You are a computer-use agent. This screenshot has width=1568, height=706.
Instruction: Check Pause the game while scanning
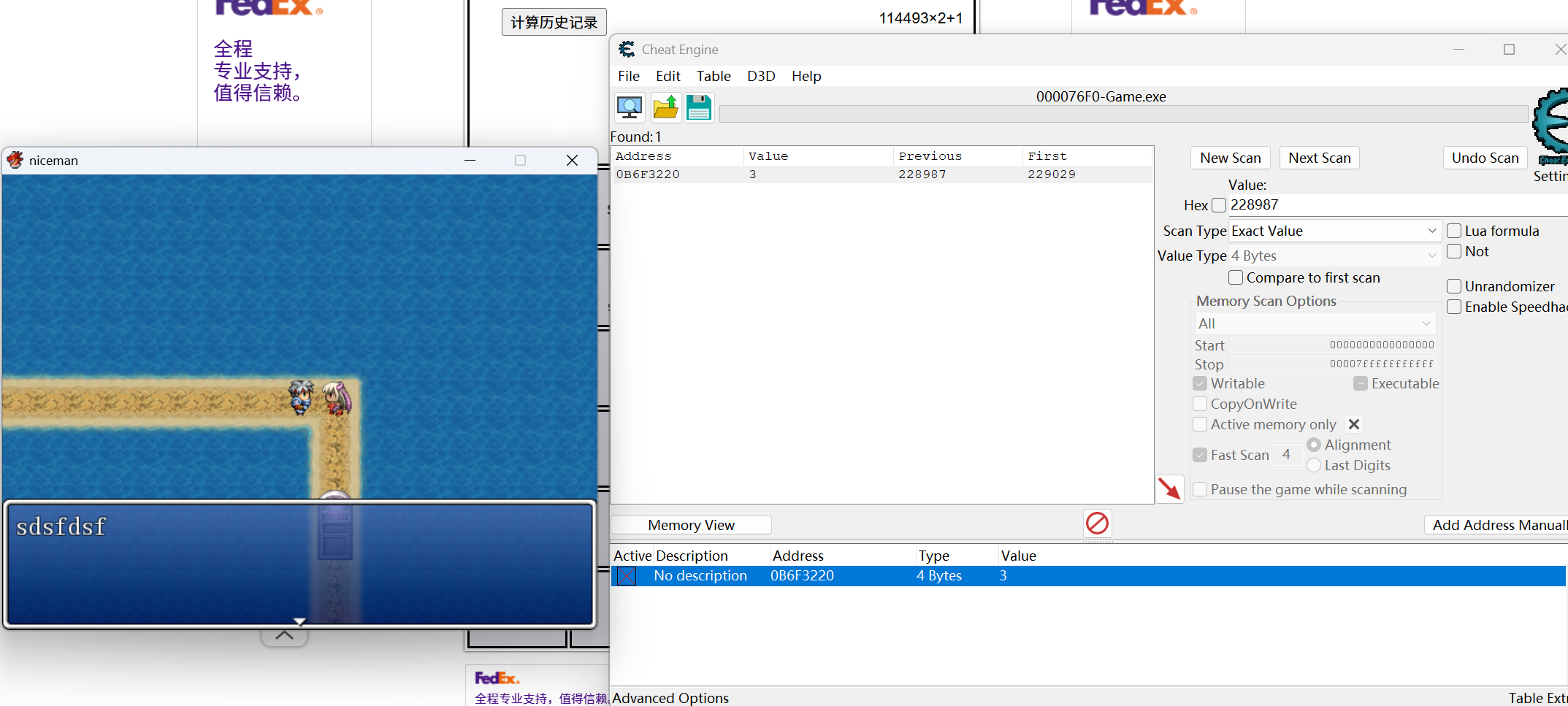(1200, 489)
